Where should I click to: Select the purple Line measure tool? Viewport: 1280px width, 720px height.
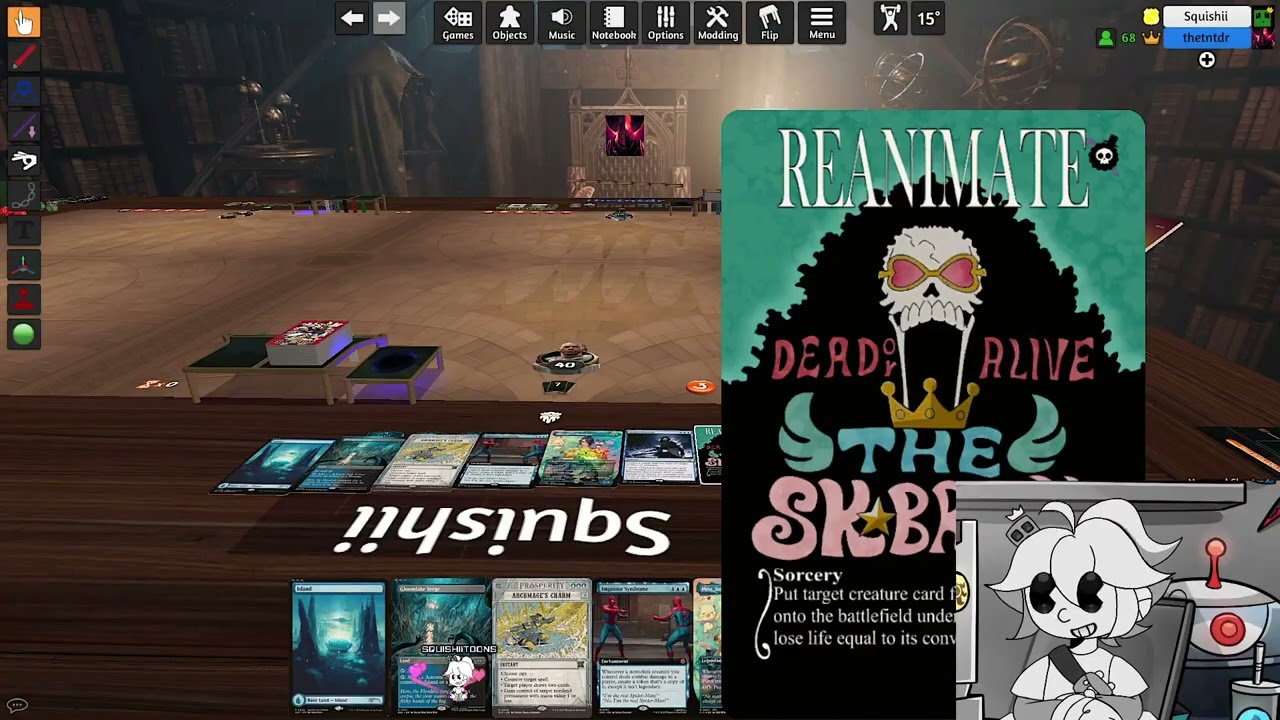click(x=23, y=126)
